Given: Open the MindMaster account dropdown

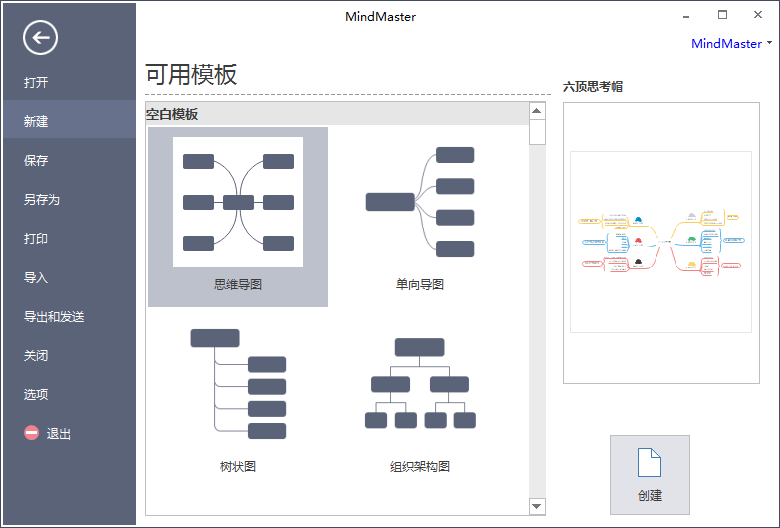Looking at the screenshot, I should [731, 44].
